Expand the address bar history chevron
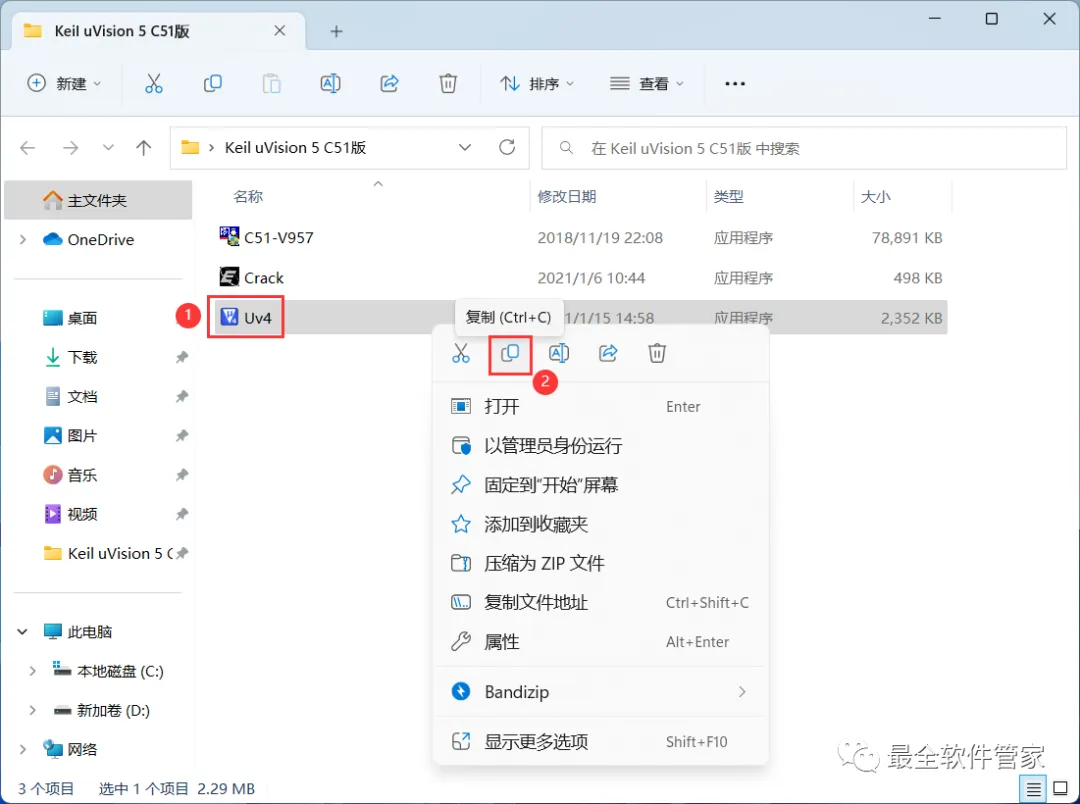This screenshot has width=1080, height=804. point(465,147)
